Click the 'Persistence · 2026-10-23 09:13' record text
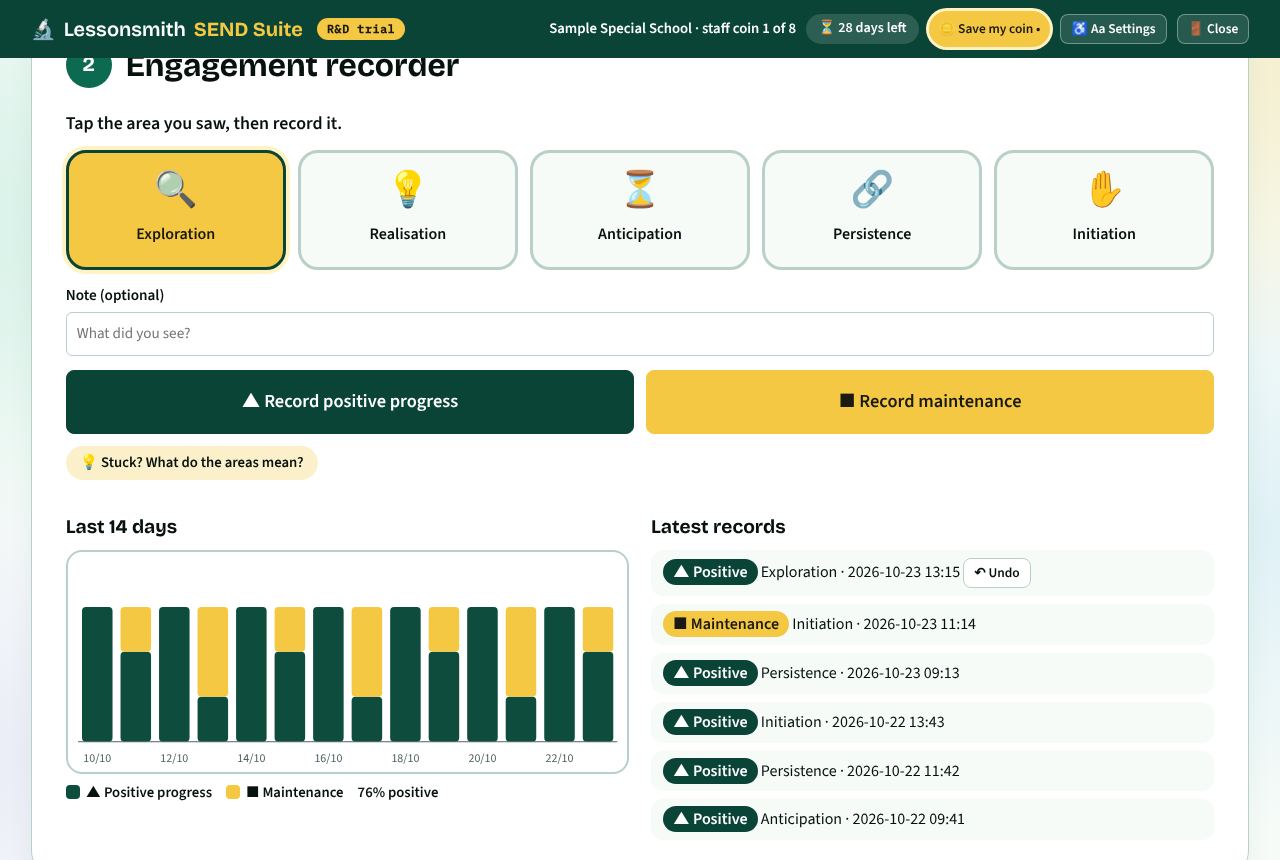 (x=860, y=673)
